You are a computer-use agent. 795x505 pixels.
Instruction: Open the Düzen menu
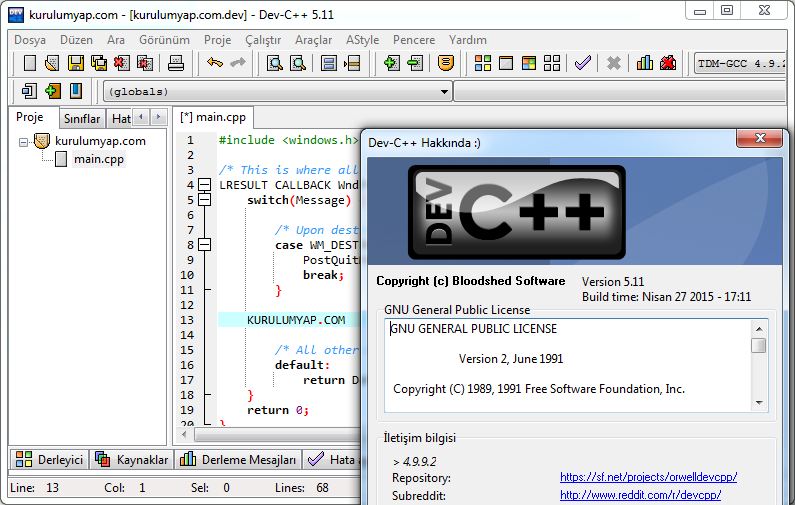point(77,40)
